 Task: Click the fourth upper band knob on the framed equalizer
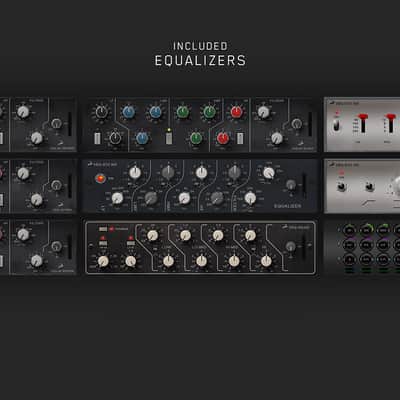(250, 235)
